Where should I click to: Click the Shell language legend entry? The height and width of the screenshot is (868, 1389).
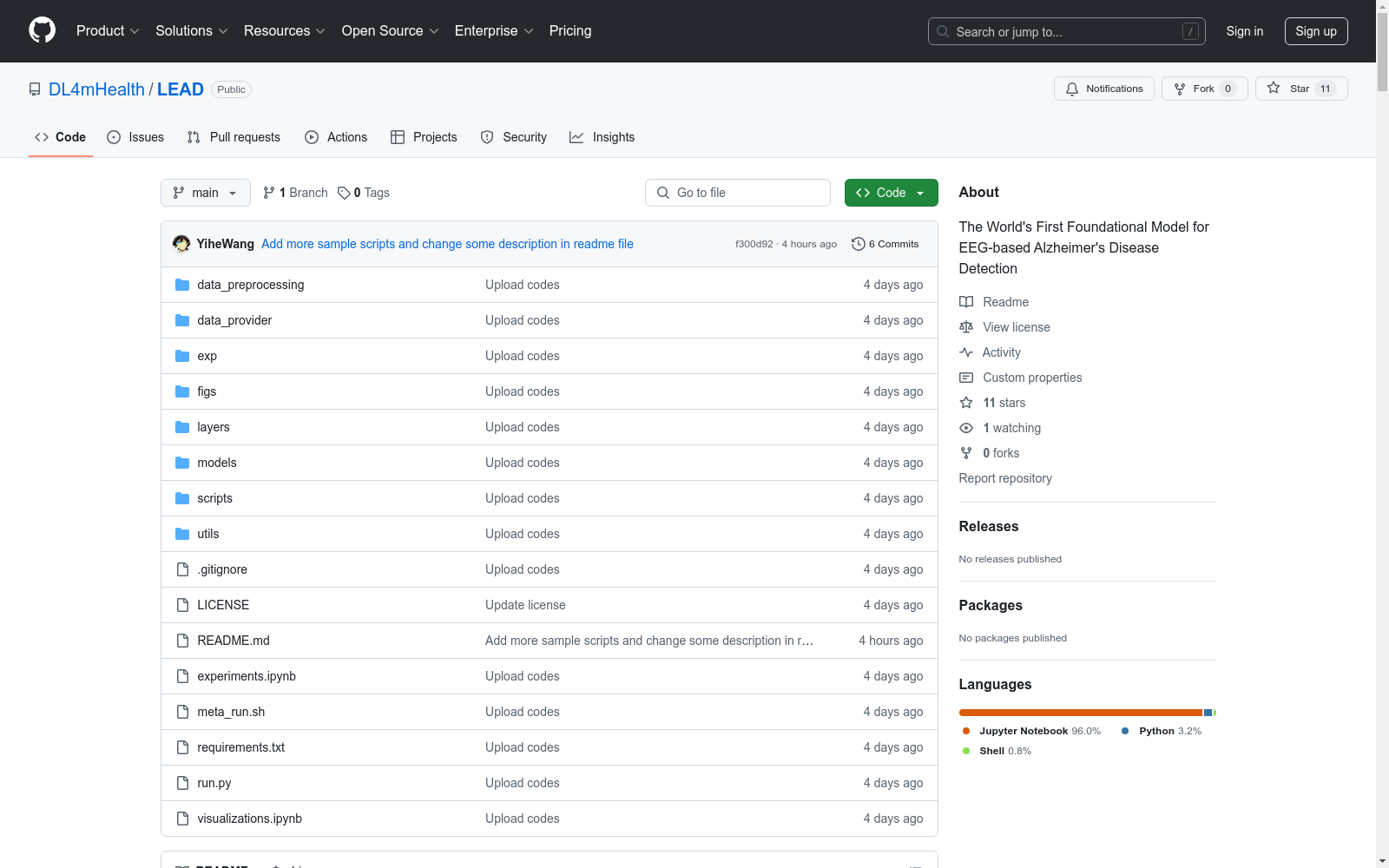[997, 751]
